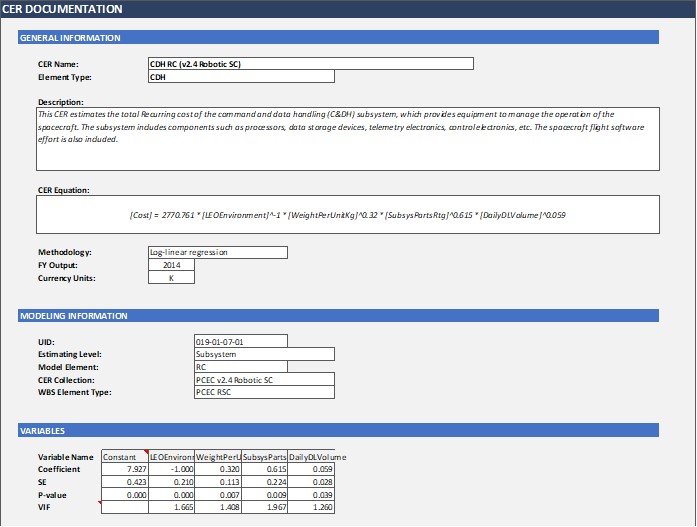The image size is (697, 527).
Task: Select the Element Type field containing CDH
Action: (x=240, y=77)
